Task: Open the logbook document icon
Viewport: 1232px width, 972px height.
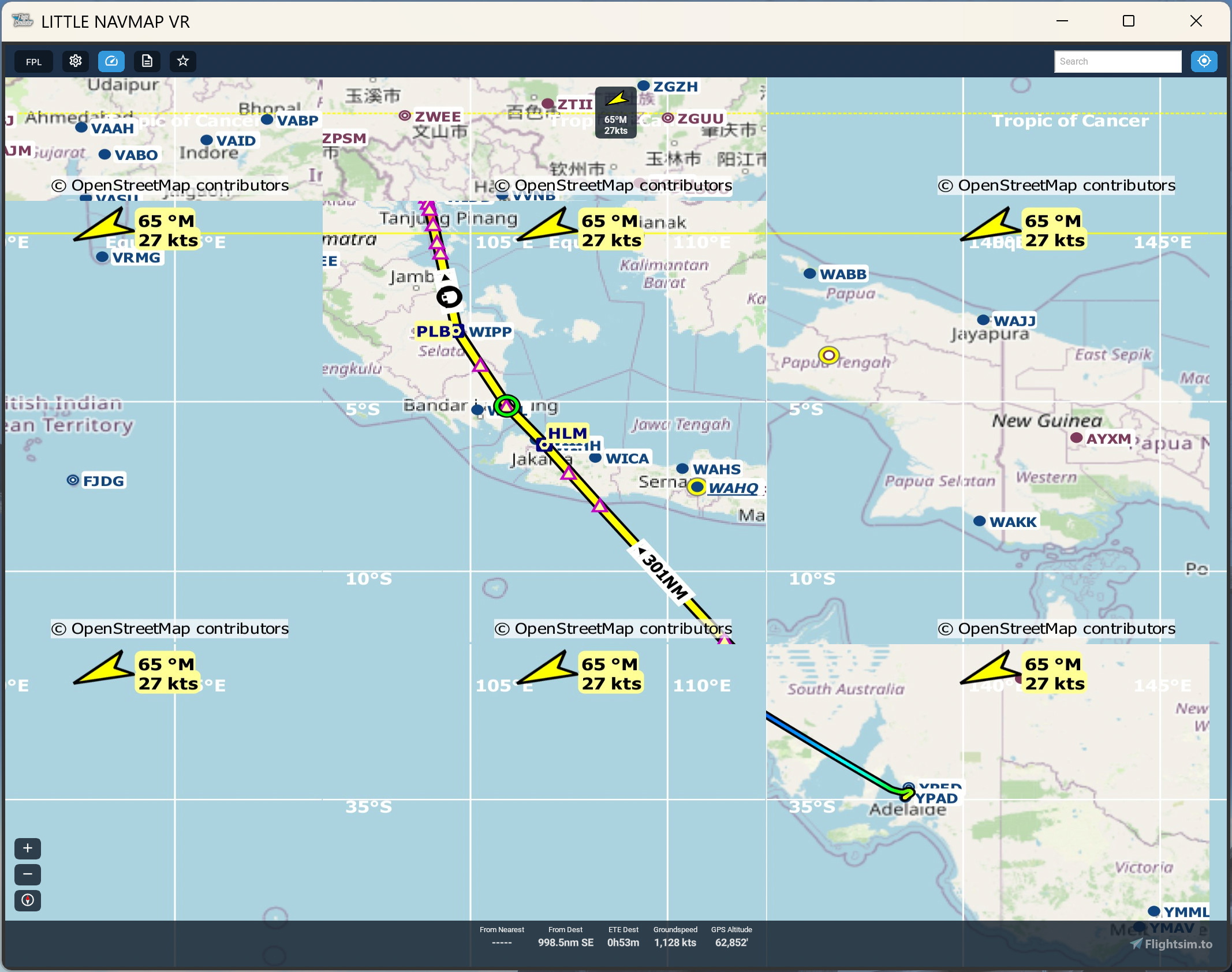Action: [x=147, y=61]
